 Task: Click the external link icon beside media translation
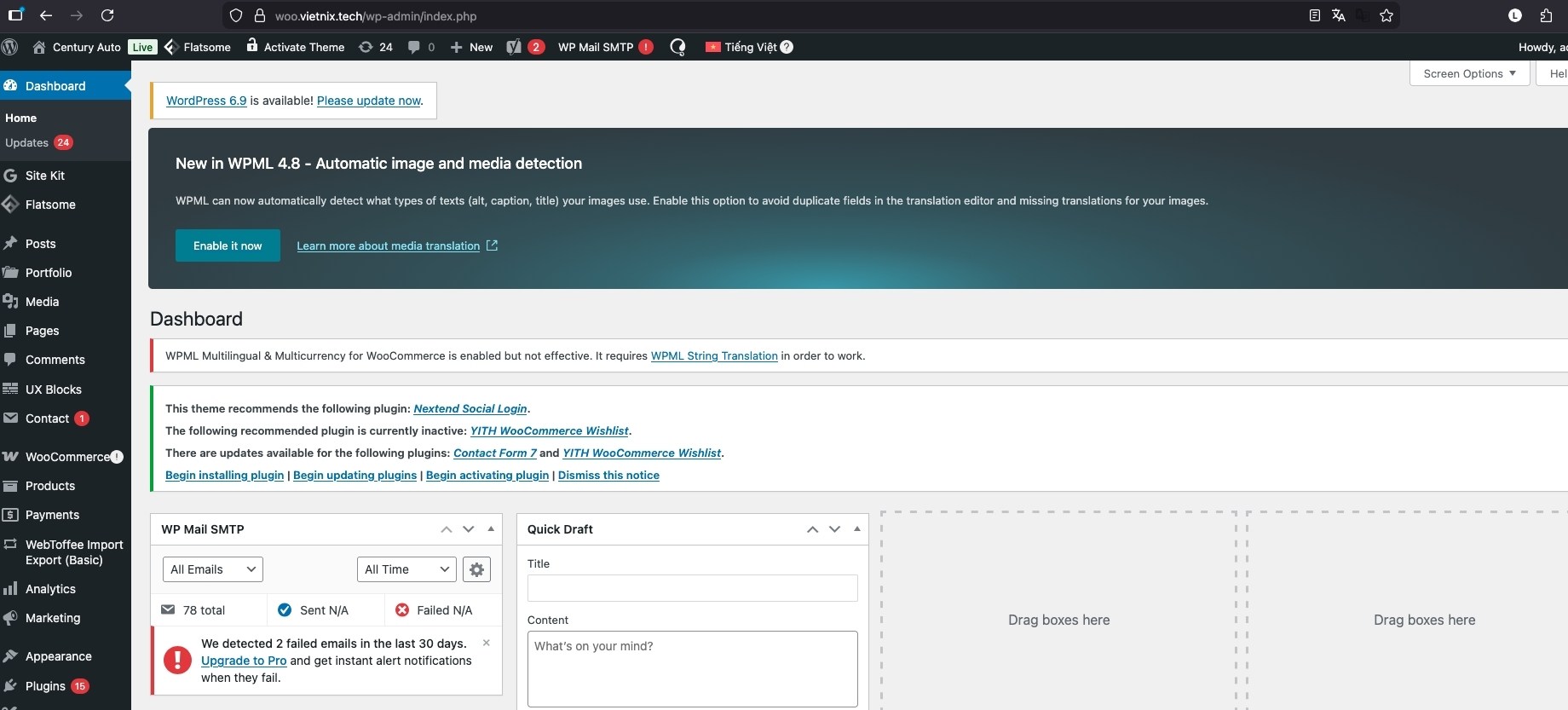[492, 245]
